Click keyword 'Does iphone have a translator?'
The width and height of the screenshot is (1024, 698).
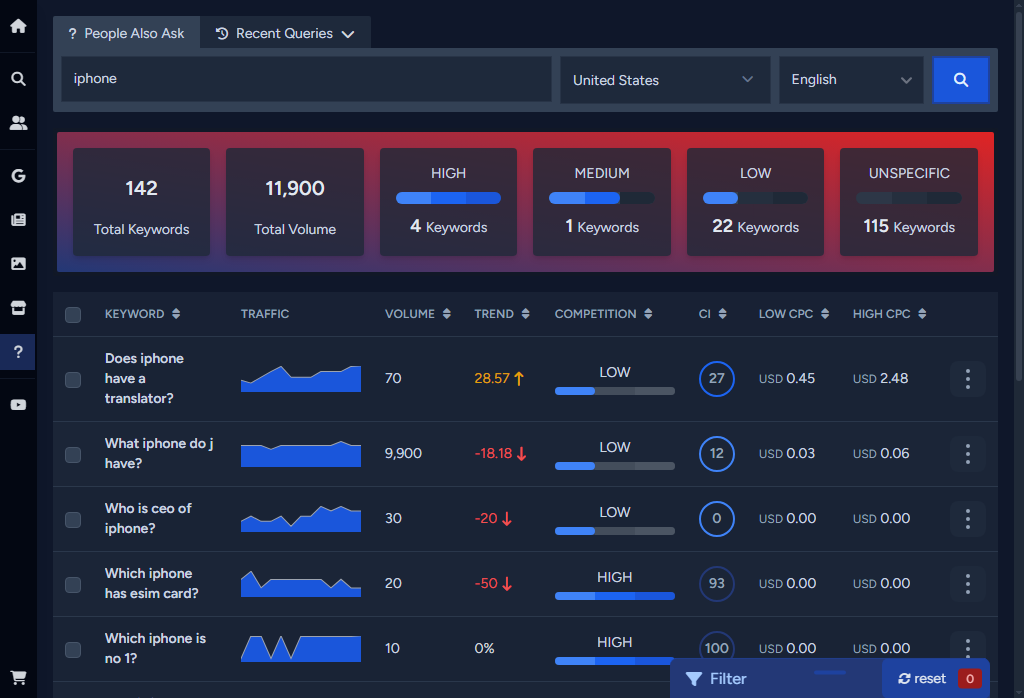[x=144, y=379]
